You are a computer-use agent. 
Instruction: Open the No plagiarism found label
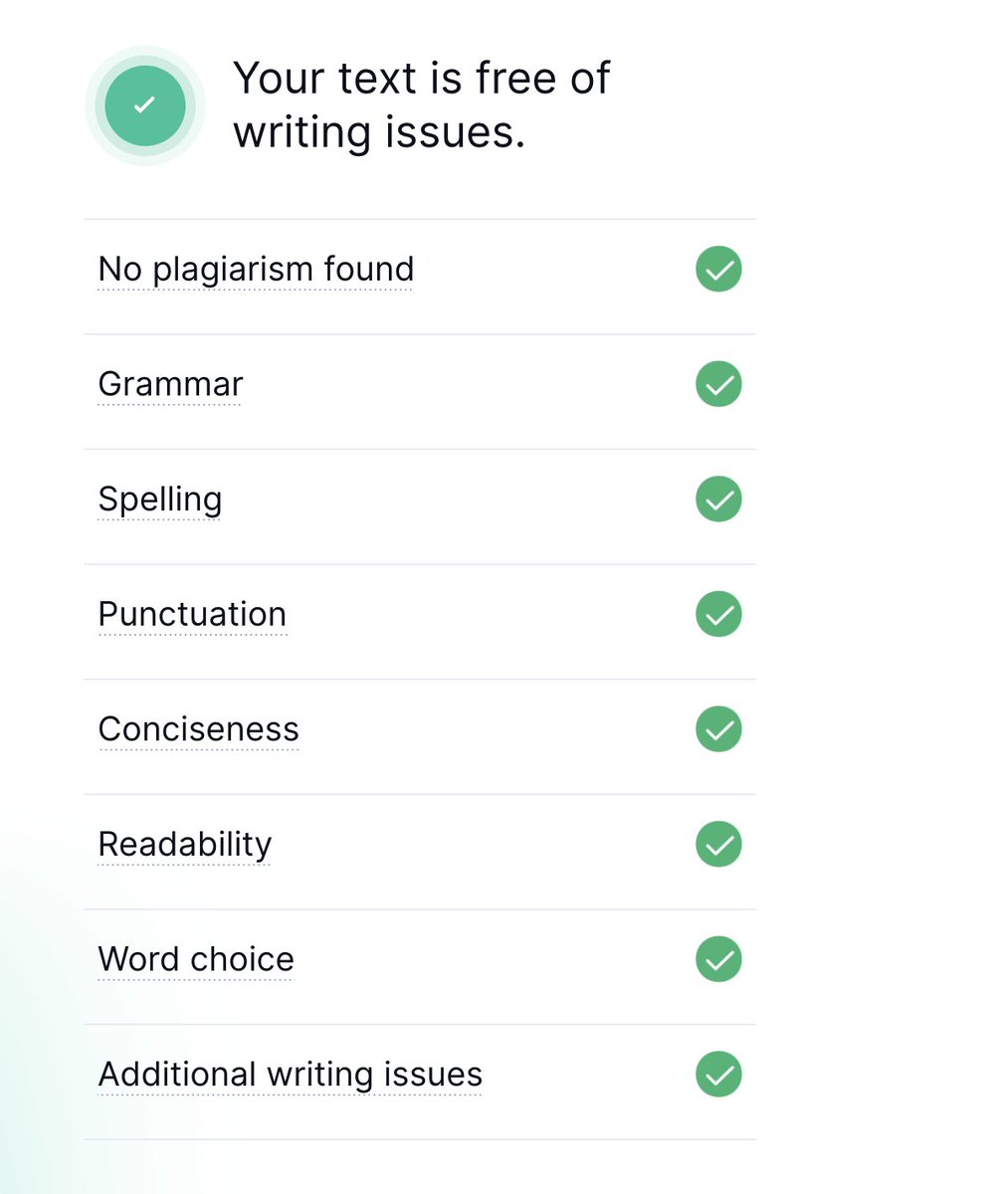point(256,269)
